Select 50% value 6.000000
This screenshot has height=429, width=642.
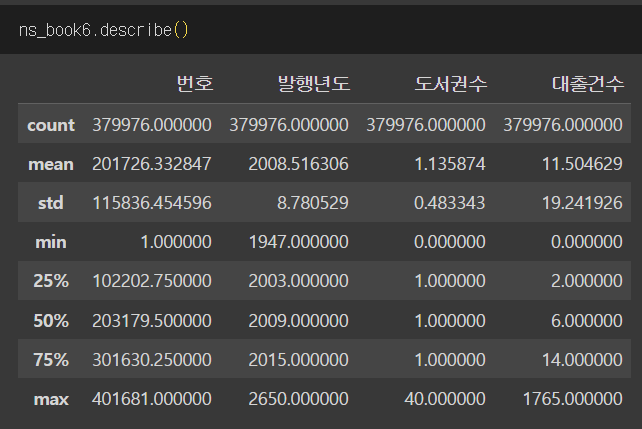[x=587, y=321]
